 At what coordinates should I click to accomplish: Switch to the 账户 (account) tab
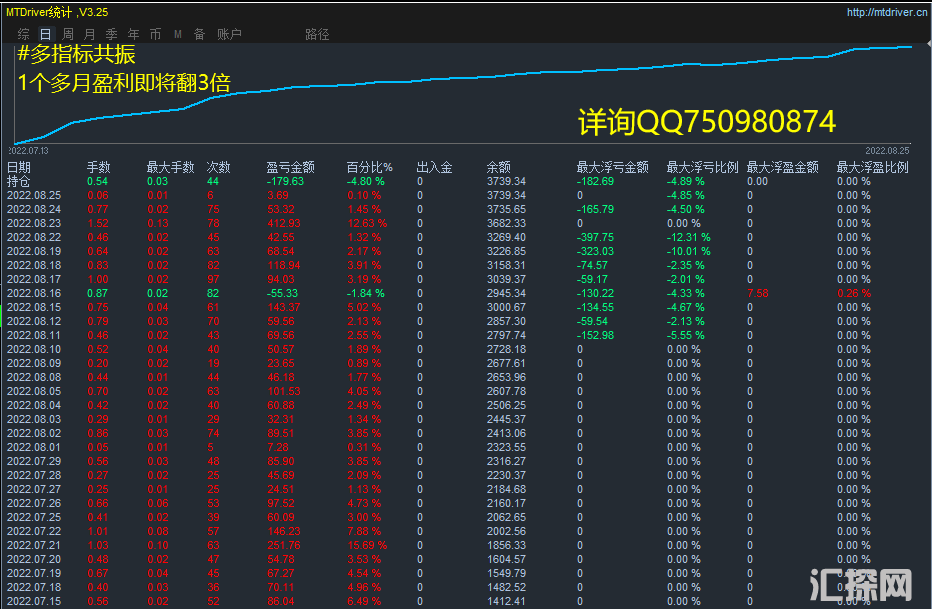click(229, 34)
